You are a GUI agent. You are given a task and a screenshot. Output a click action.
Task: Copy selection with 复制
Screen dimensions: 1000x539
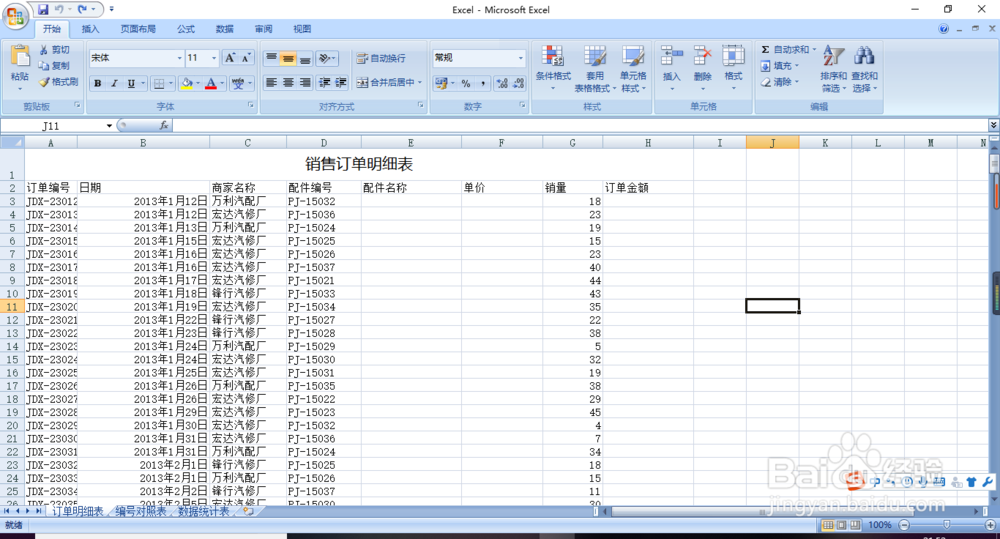click(55, 66)
